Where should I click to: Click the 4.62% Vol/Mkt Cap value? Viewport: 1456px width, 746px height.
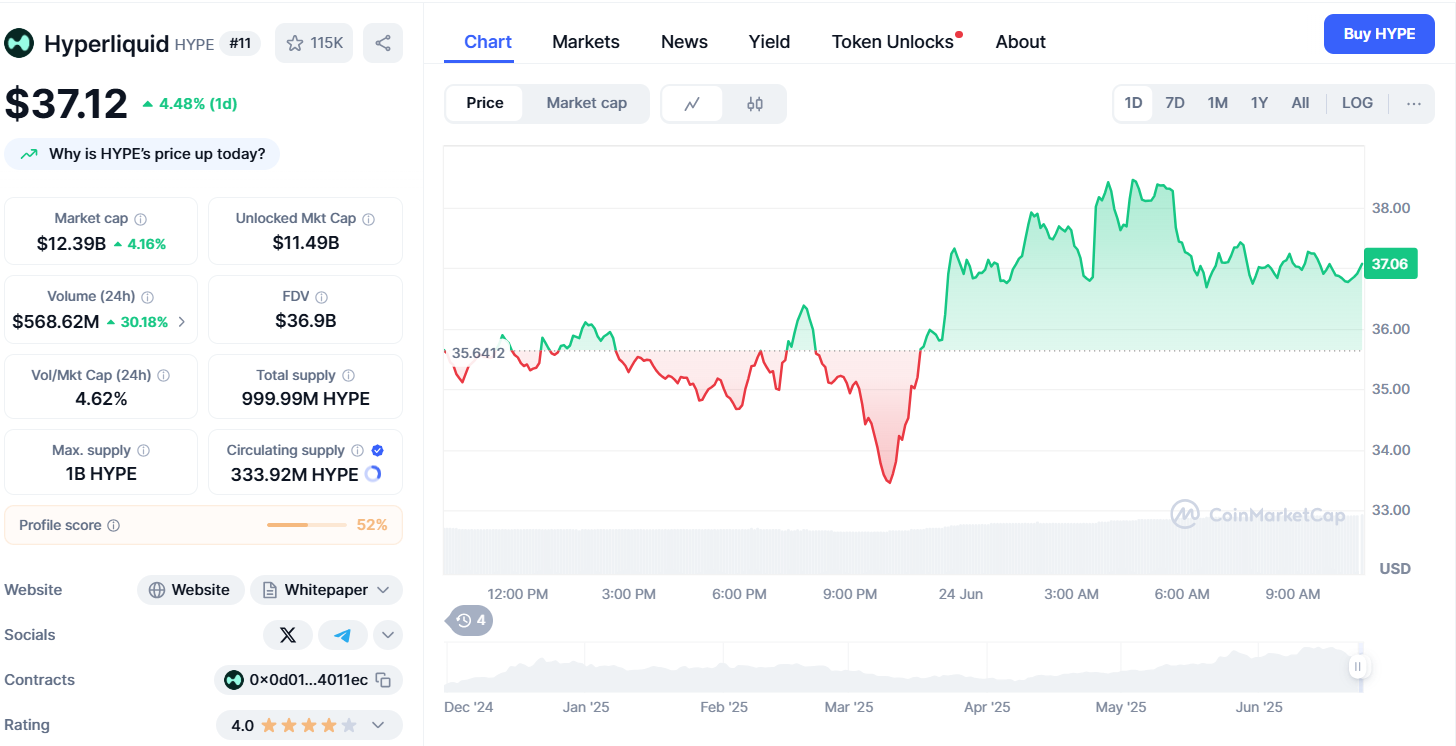(x=101, y=399)
